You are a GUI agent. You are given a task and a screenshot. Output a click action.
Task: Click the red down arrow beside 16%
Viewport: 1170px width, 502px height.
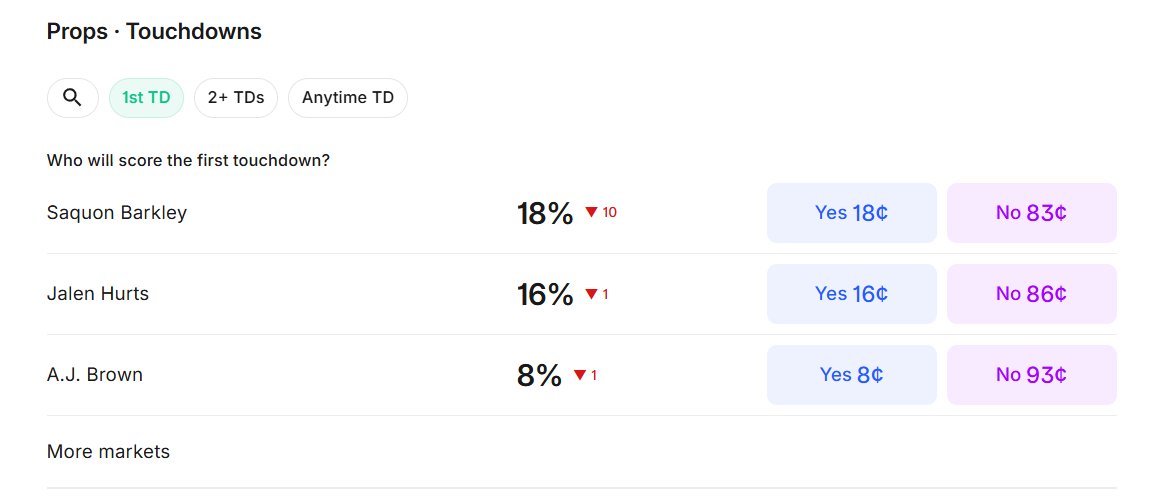592,294
